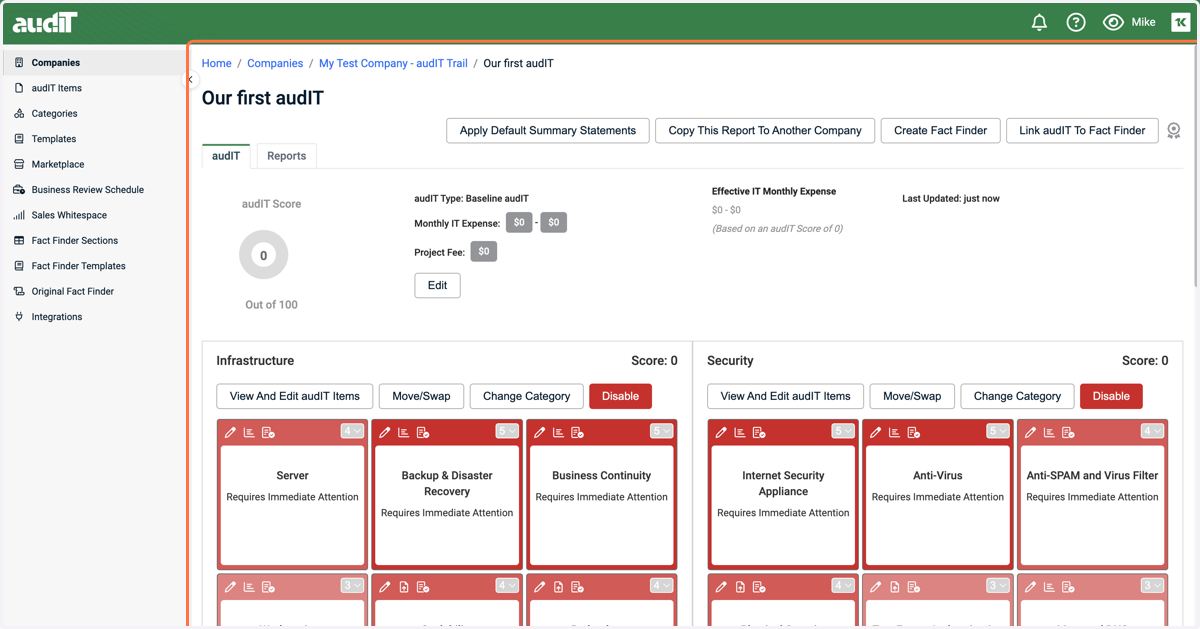1200x629 pixels.
Task: Click the bar chart icon on Anti-Virus card
Action: click(895, 432)
